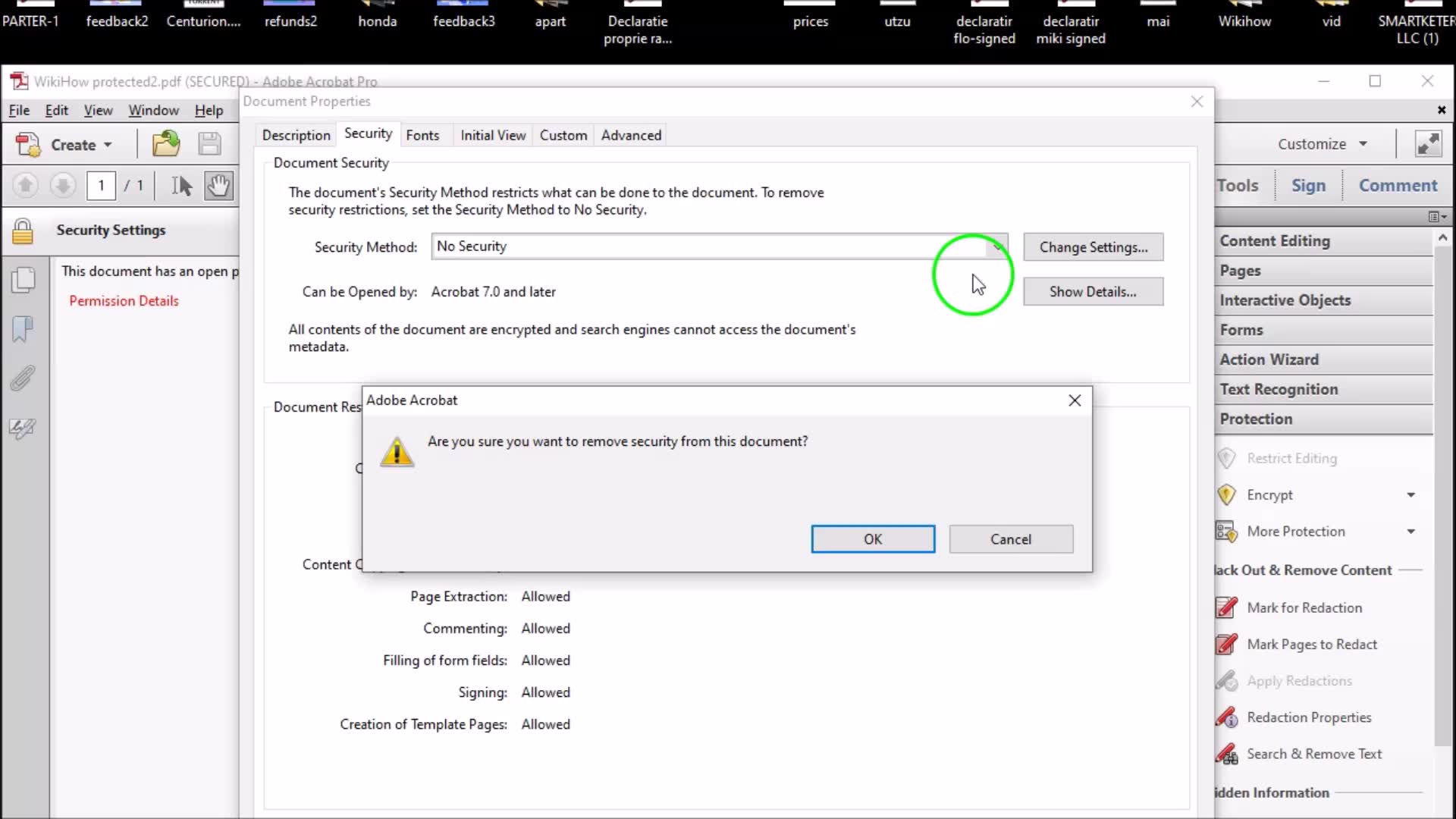Click the Save disk icon
The width and height of the screenshot is (1456, 819).
click(209, 144)
